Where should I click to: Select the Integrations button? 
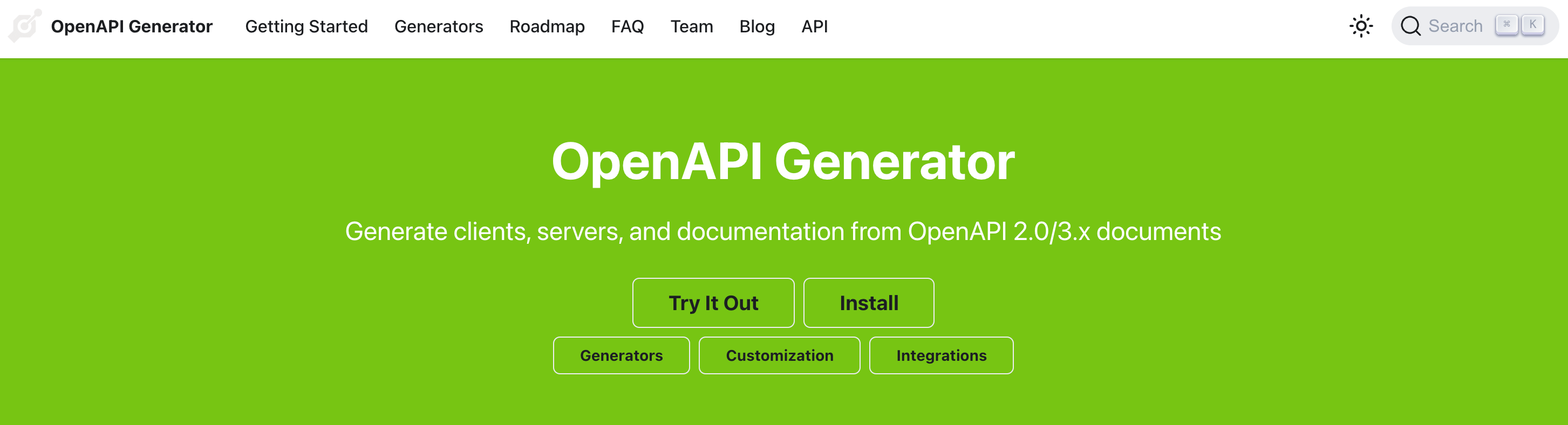click(940, 355)
